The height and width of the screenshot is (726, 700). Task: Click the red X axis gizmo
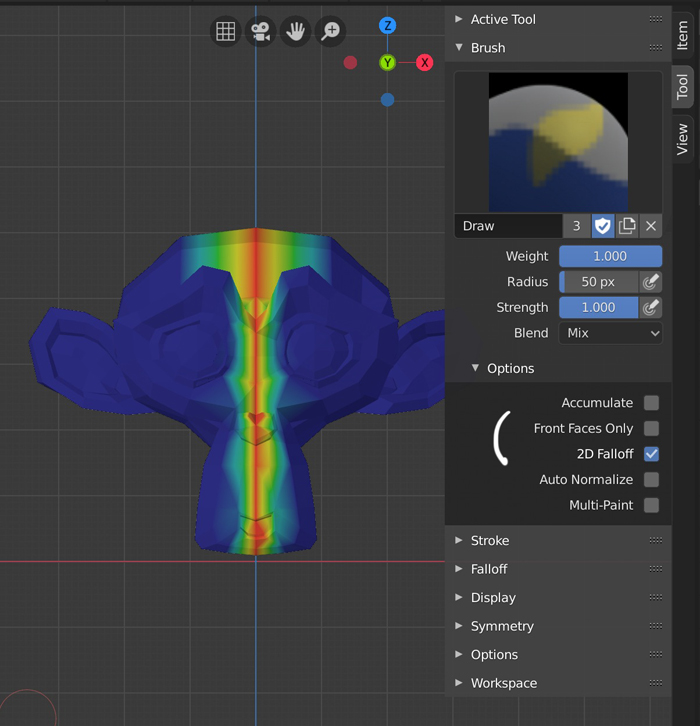[425, 63]
